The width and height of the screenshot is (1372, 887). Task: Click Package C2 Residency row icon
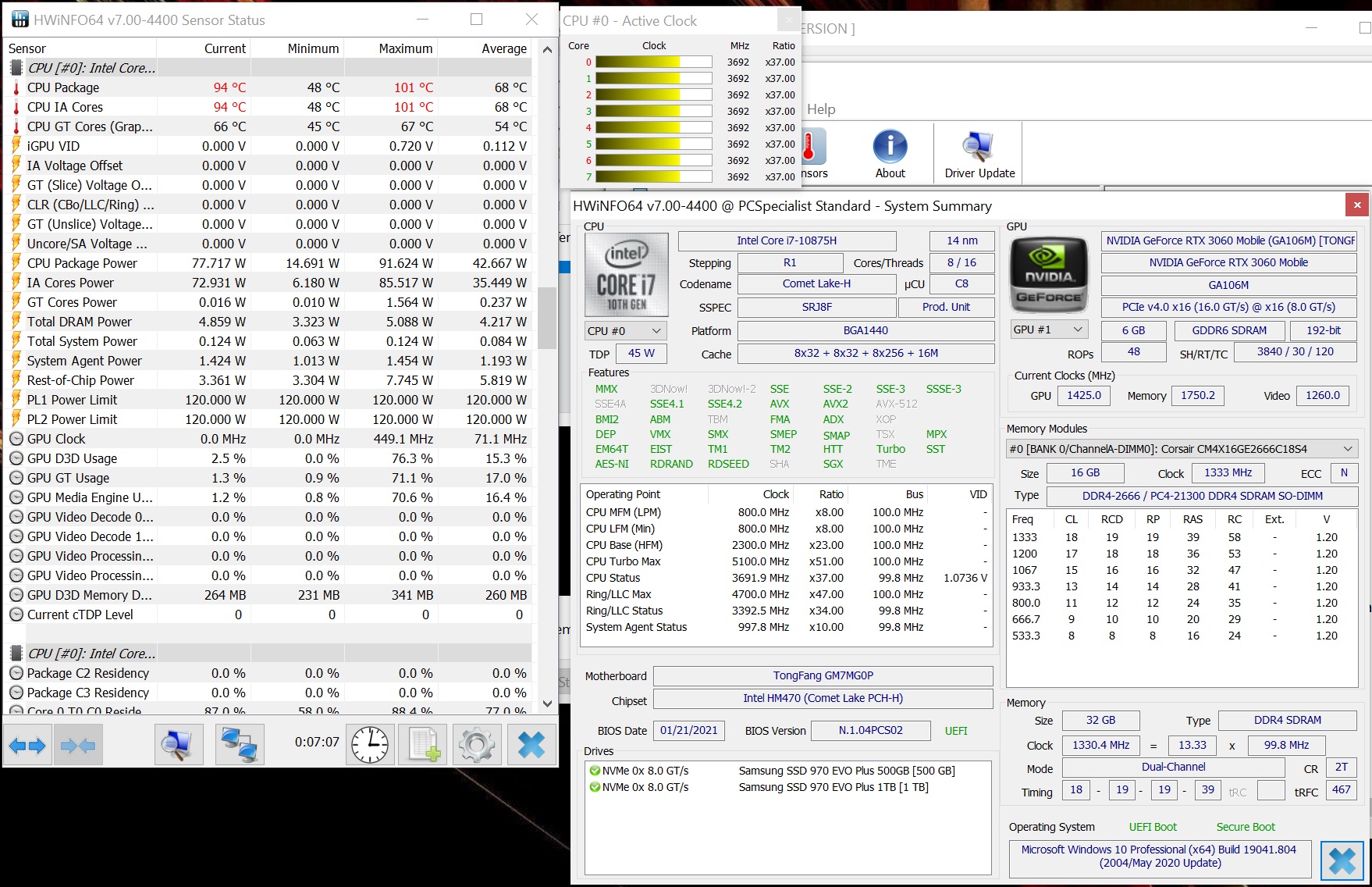click(16, 673)
